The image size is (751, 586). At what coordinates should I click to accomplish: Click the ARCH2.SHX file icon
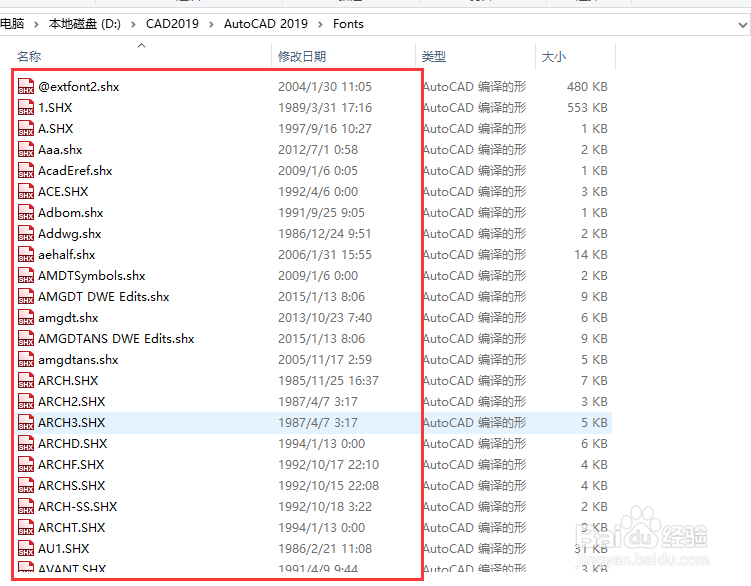click(26, 402)
